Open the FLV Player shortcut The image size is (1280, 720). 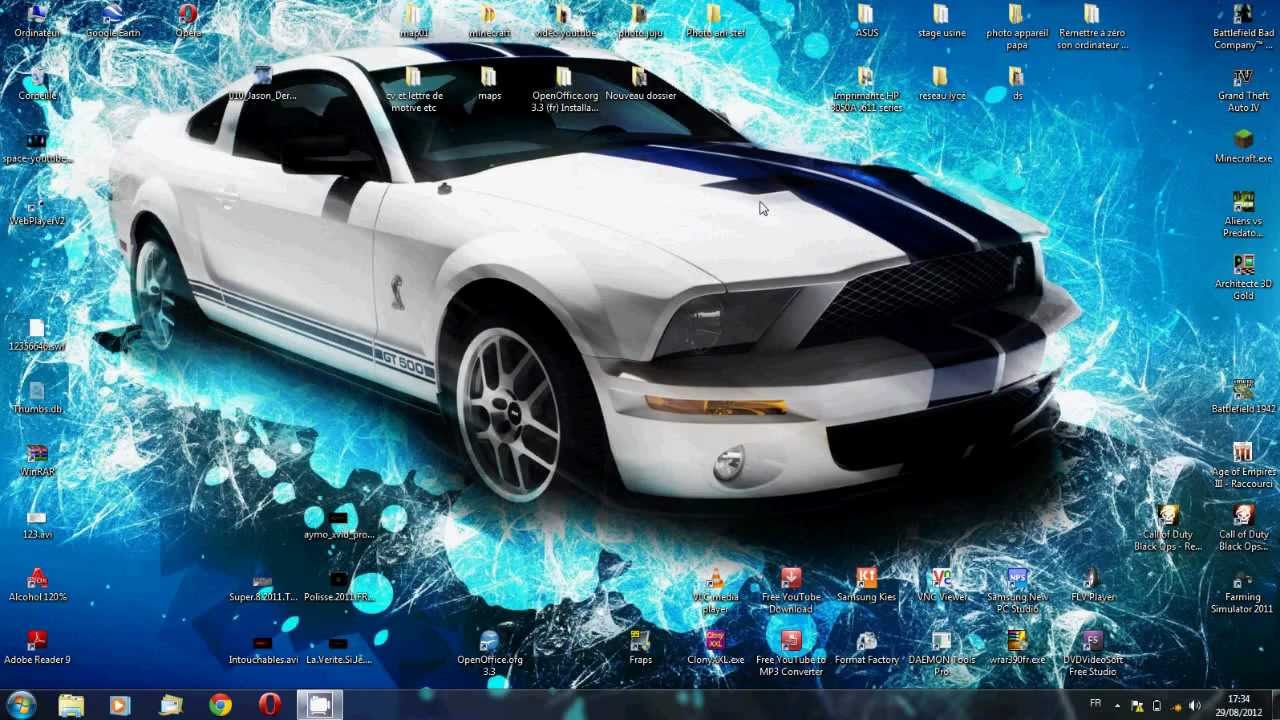tap(1093, 585)
